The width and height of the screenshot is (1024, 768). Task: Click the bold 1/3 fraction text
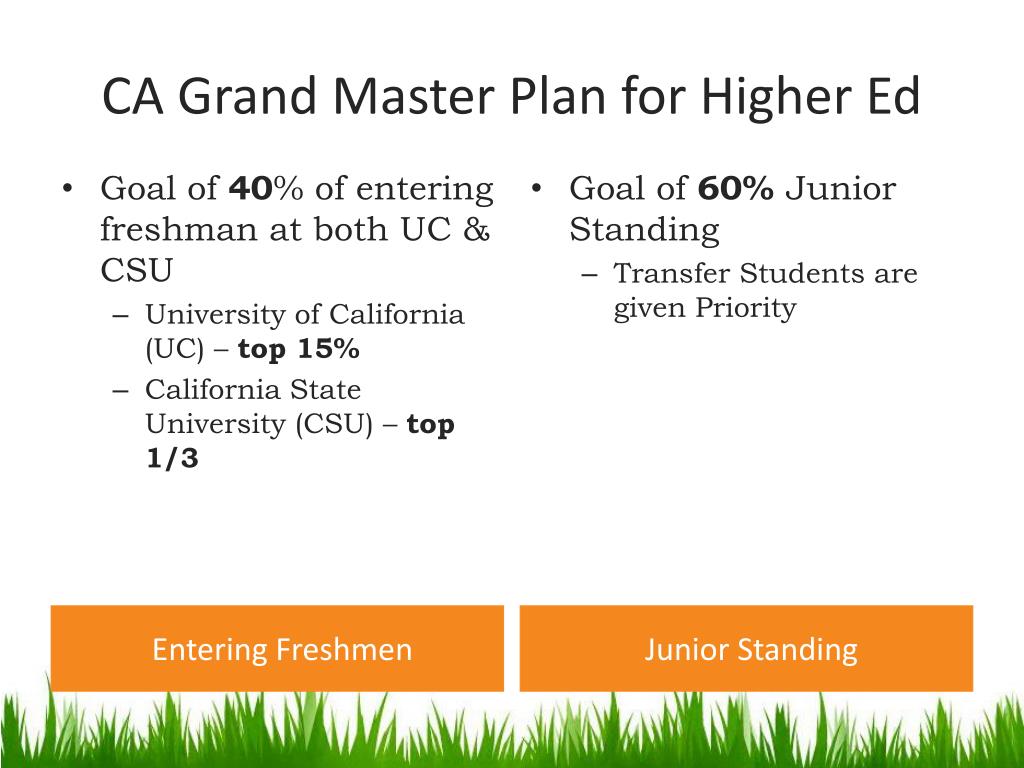click(x=172, y=458)
